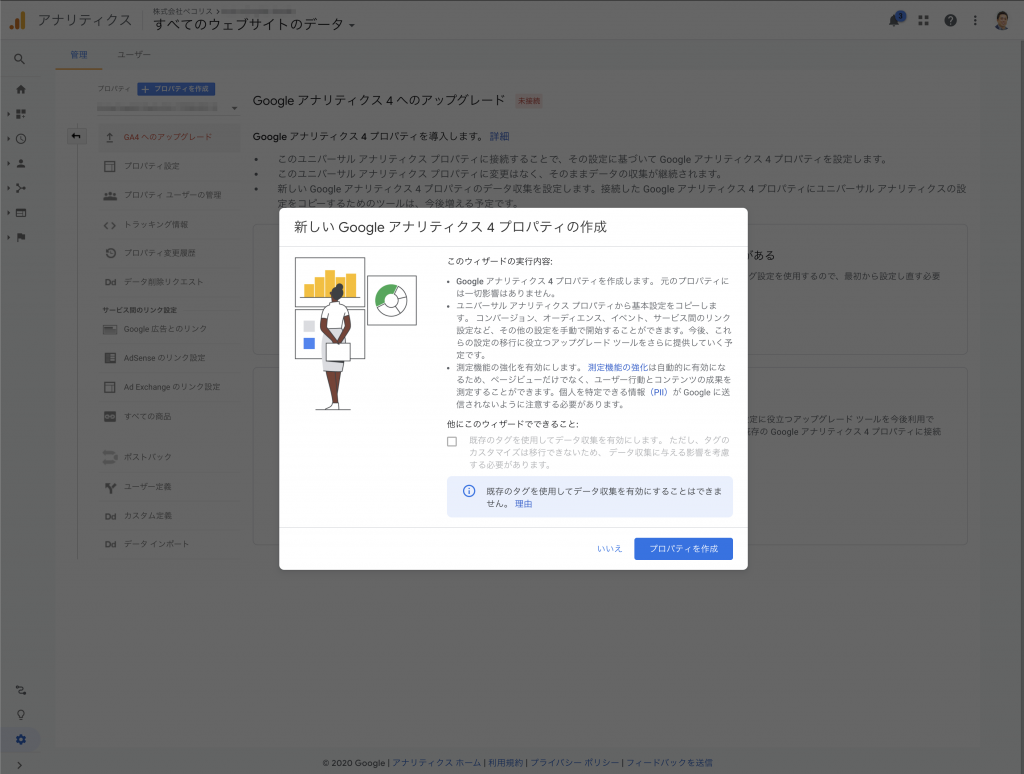
Task: Open the Acquisition icon in sidebar
Action: [x=21, y=188]
